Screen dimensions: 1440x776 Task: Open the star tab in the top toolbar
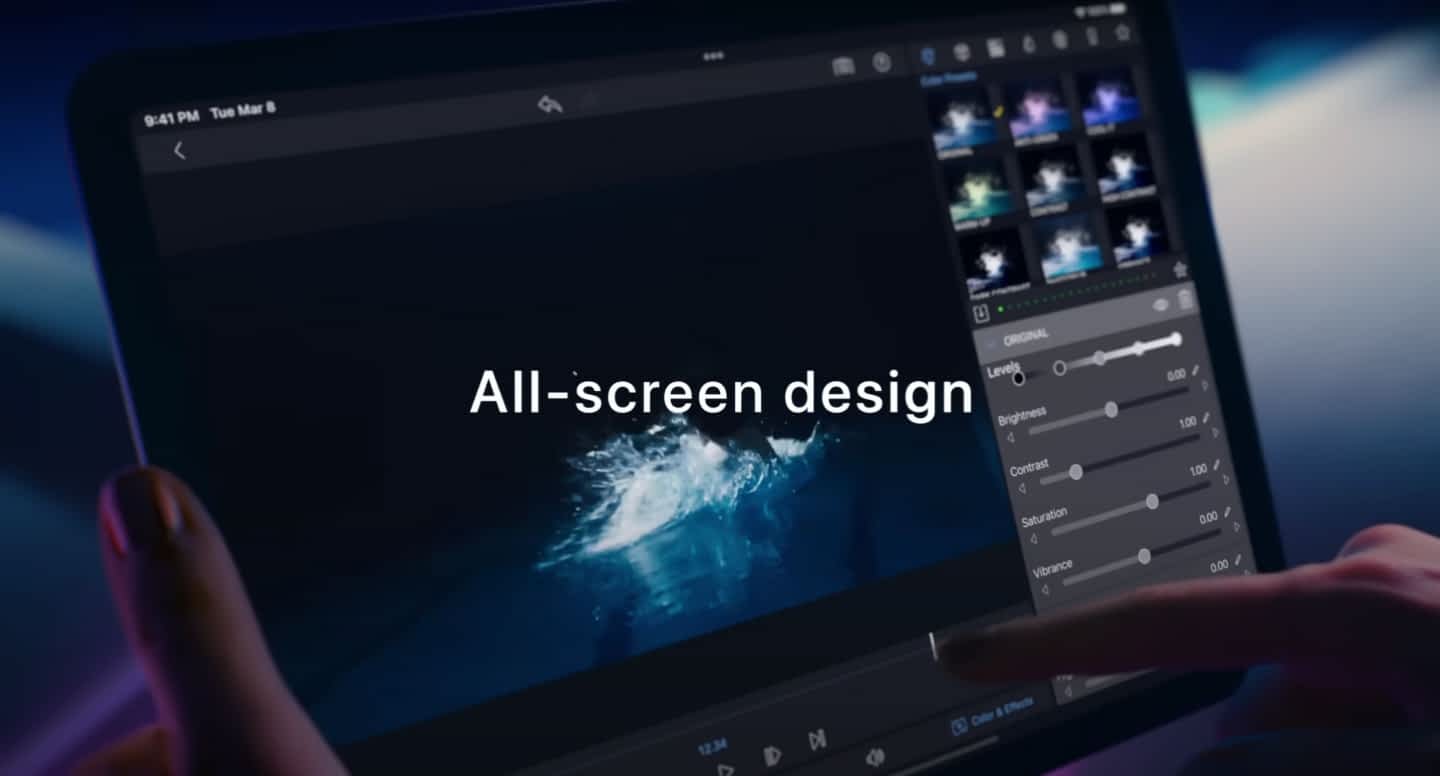[1122, 33]
